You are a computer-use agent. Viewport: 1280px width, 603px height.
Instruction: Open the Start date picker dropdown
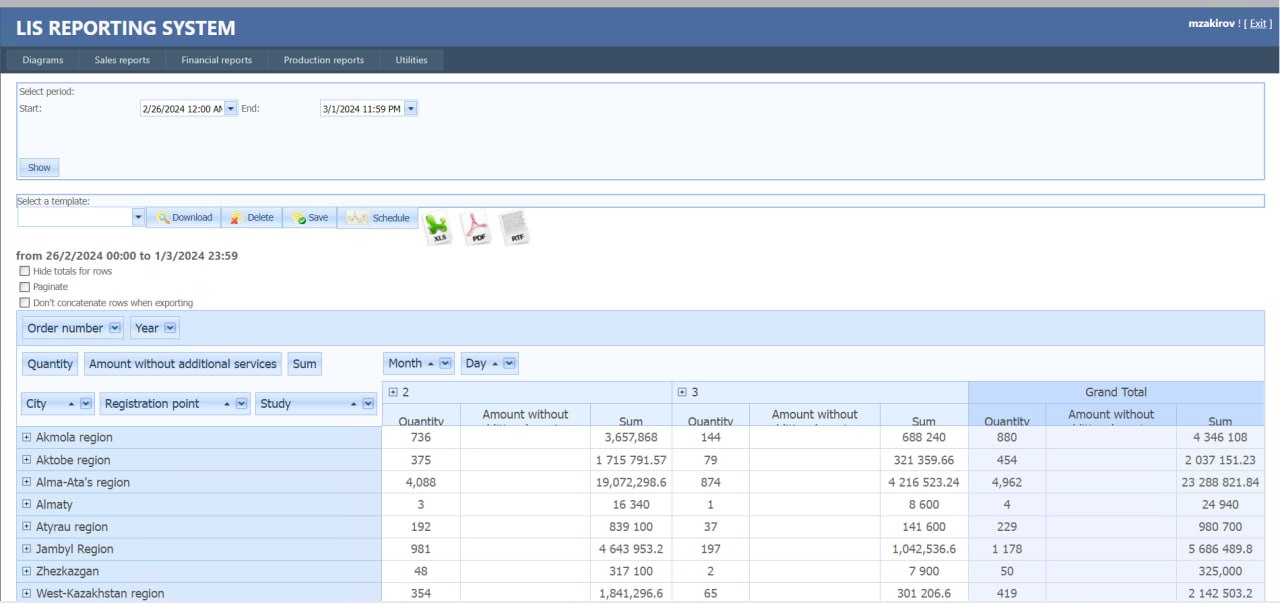[x=231, y=108]
